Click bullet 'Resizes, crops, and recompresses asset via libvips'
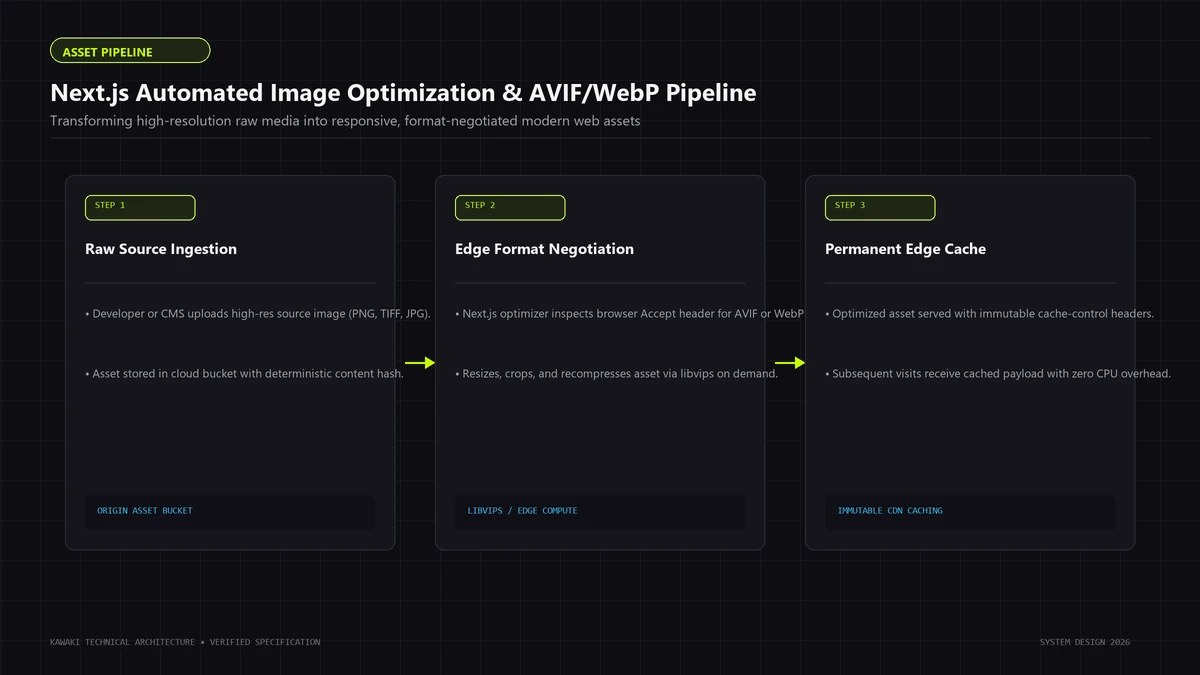Screen dimensions: 1200x675 tap(616, 374)
